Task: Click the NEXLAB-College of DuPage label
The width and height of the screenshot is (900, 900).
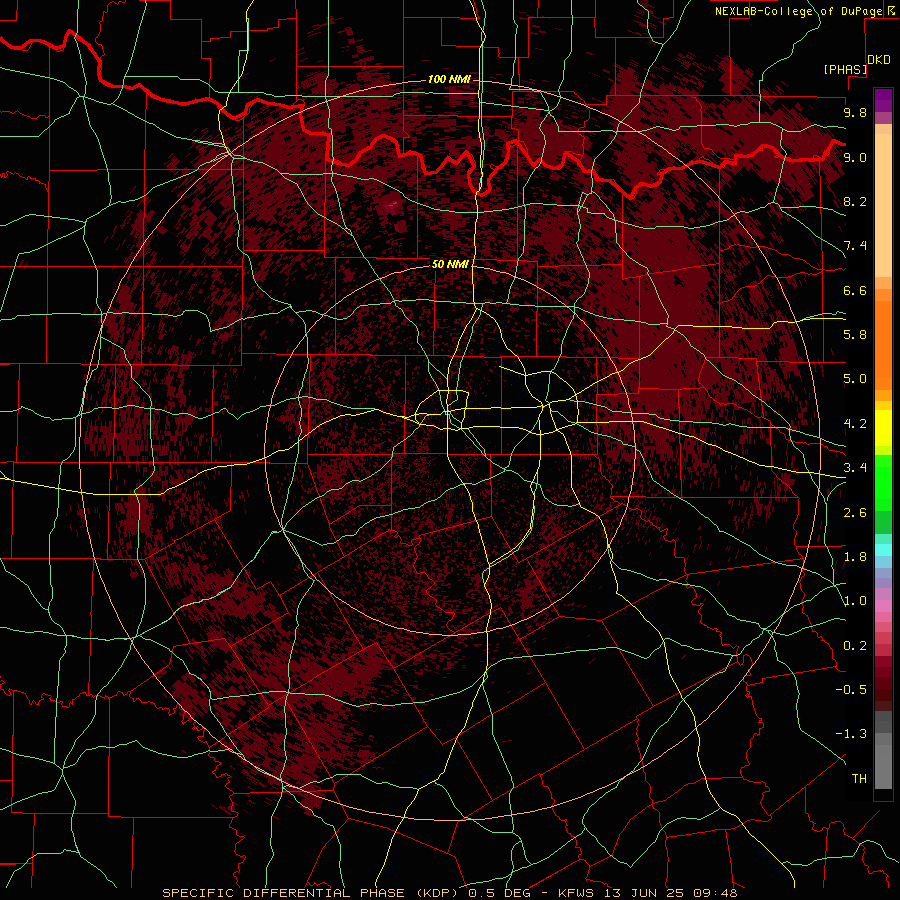Action: click(x=799, y=11)
